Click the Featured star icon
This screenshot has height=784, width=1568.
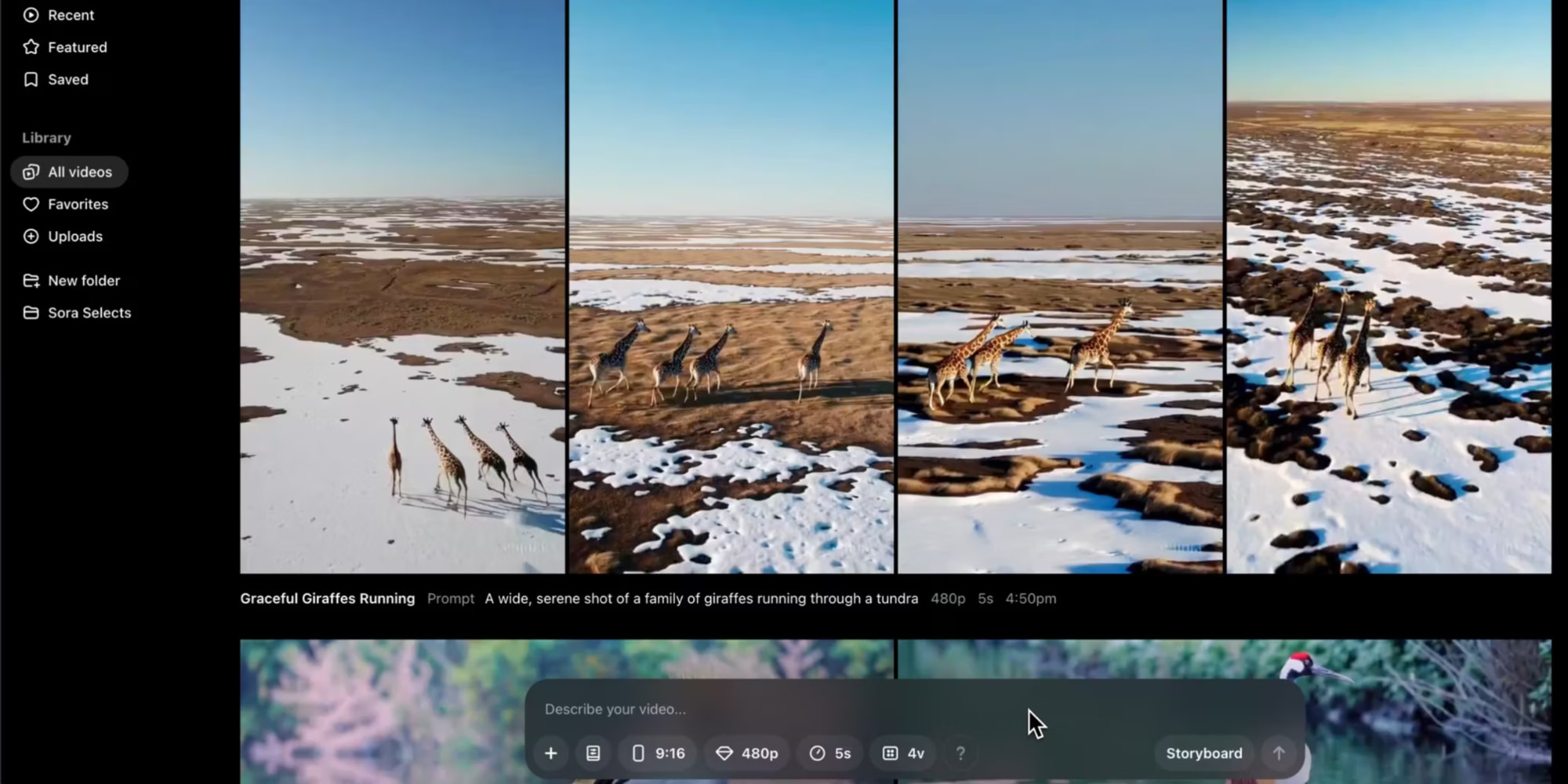coord(31,47)
